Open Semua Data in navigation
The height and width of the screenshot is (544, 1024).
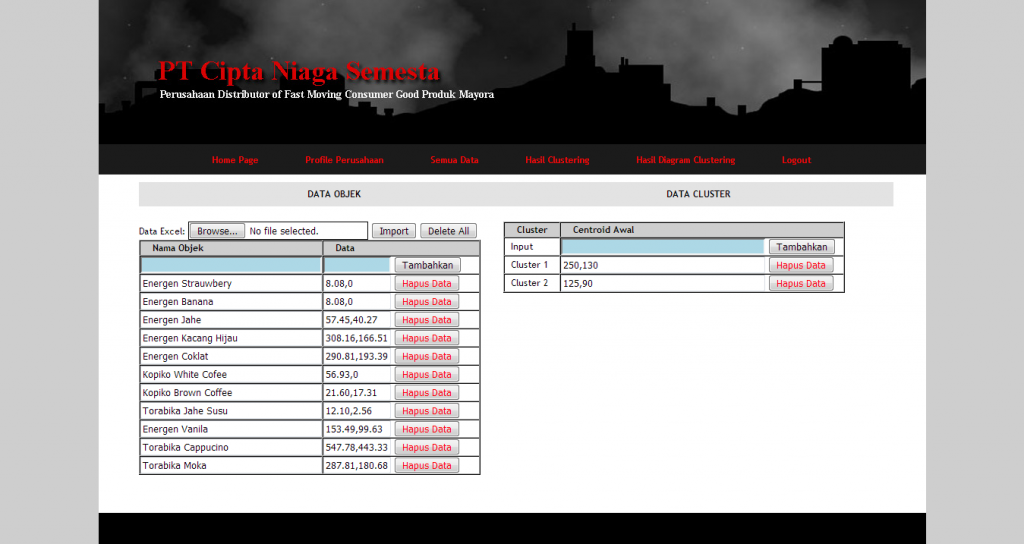454,160
